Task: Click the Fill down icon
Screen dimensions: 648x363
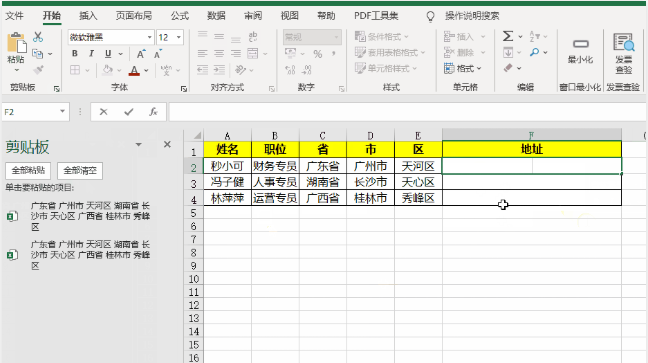Action: (508, 53)
